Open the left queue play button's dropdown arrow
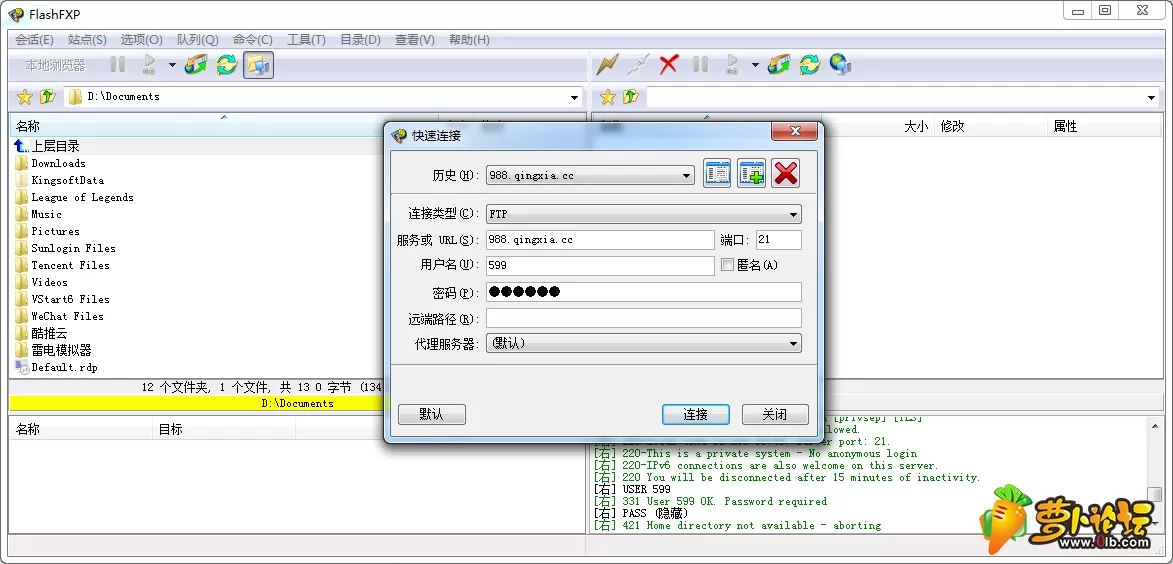The width and height of the screenshot is (1173, 564). point(172,65)
